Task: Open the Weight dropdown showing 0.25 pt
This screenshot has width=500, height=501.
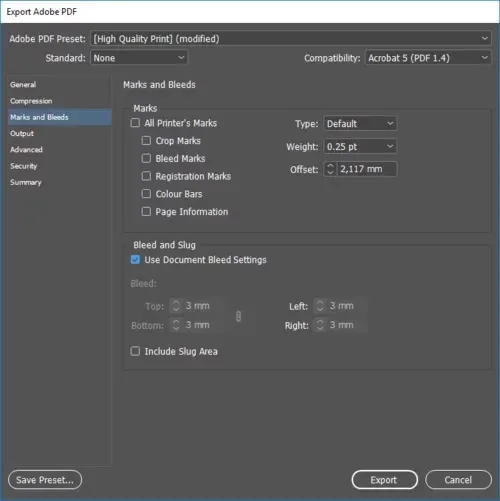Action: (x=360, y=147)
